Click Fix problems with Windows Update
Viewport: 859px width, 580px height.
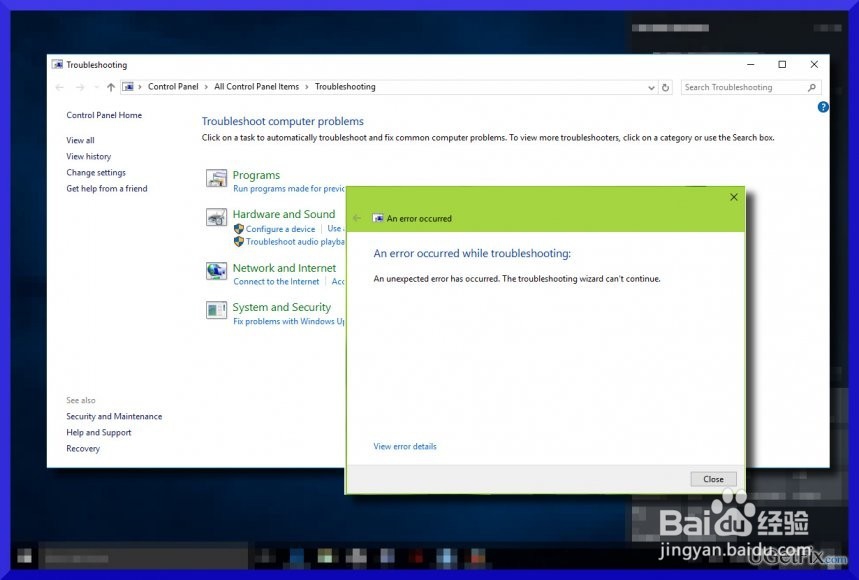click(x=289, y=321)
